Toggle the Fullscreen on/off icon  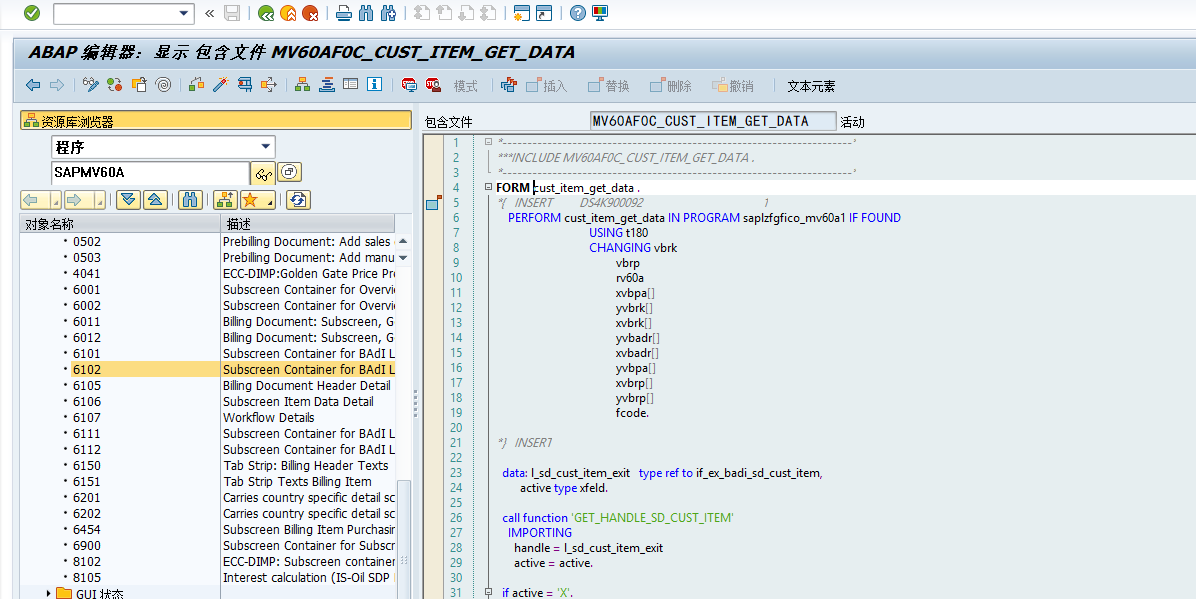pyautogui.click(x=350, y=85)
